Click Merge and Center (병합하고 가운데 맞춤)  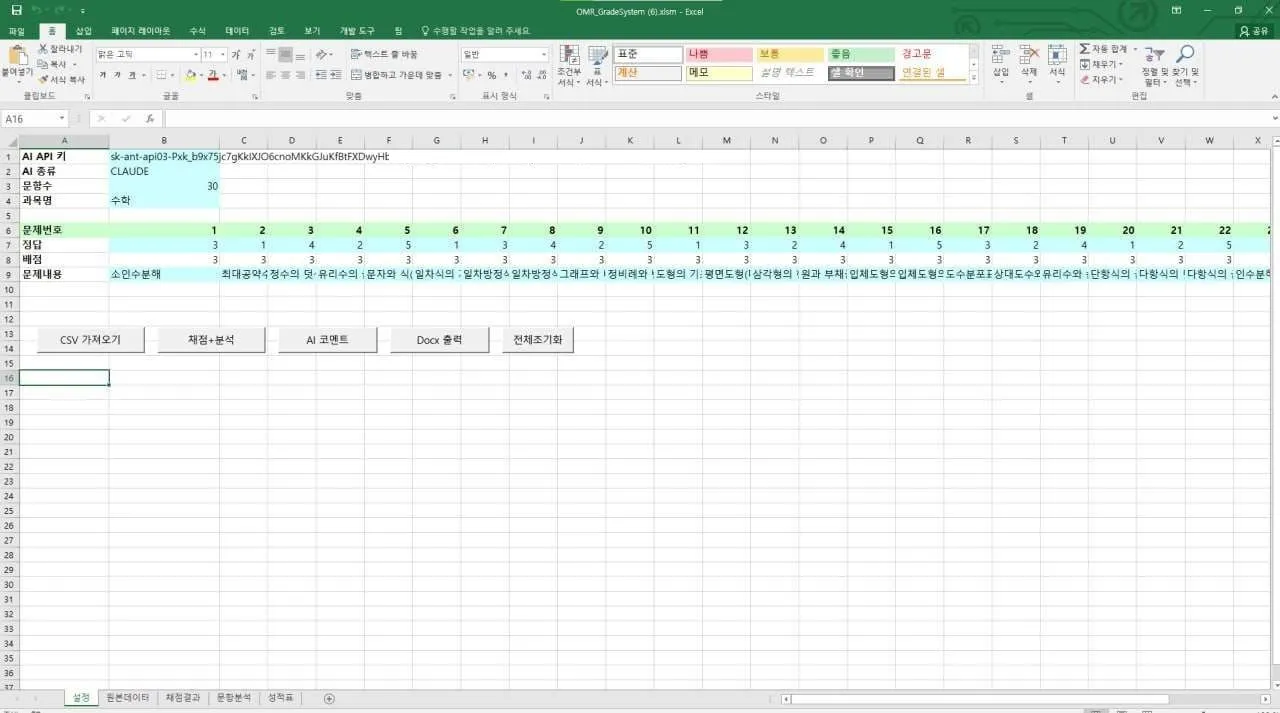396,75
